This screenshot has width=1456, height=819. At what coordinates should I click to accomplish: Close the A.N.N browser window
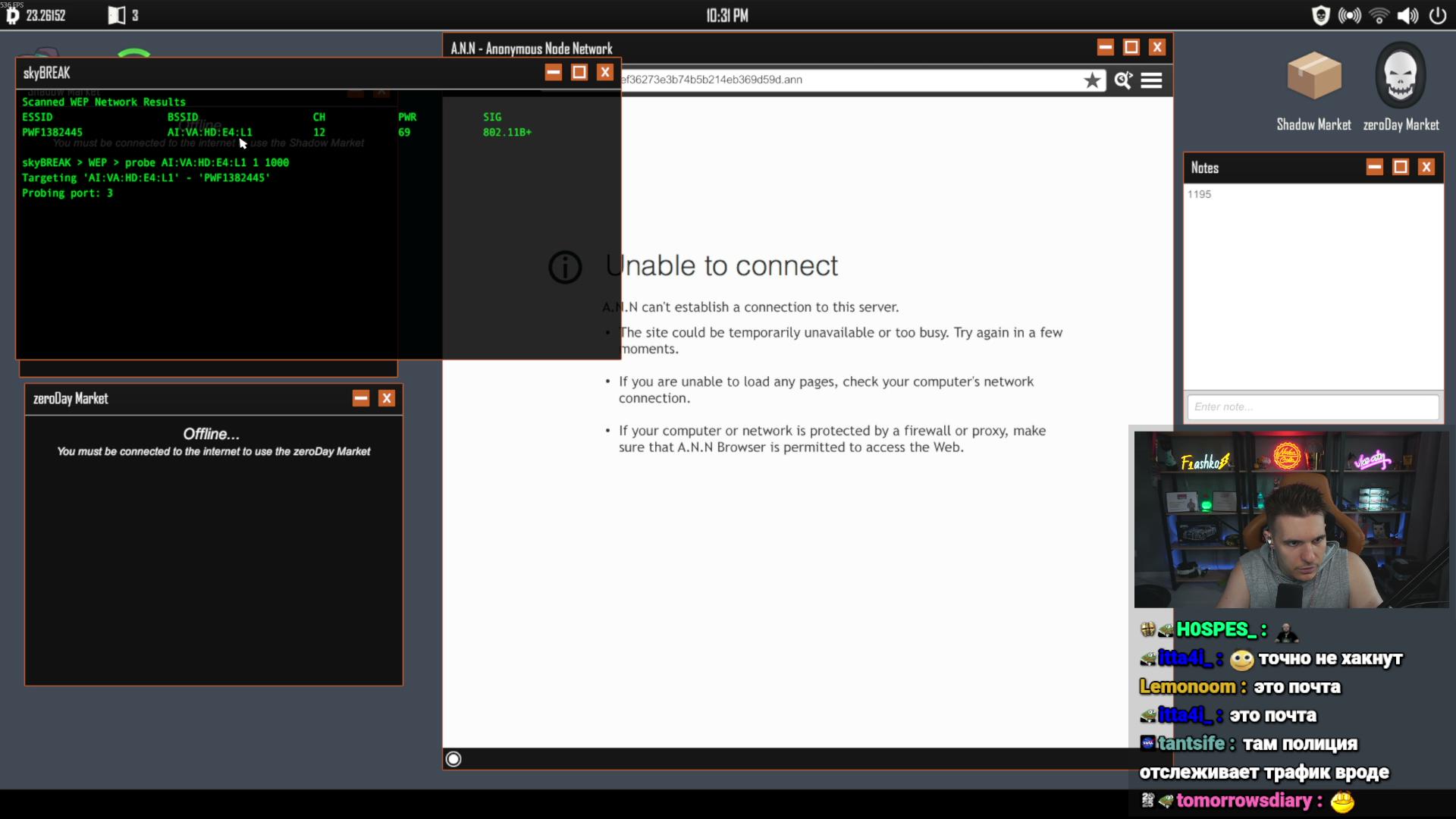[x=1156, y=48]
